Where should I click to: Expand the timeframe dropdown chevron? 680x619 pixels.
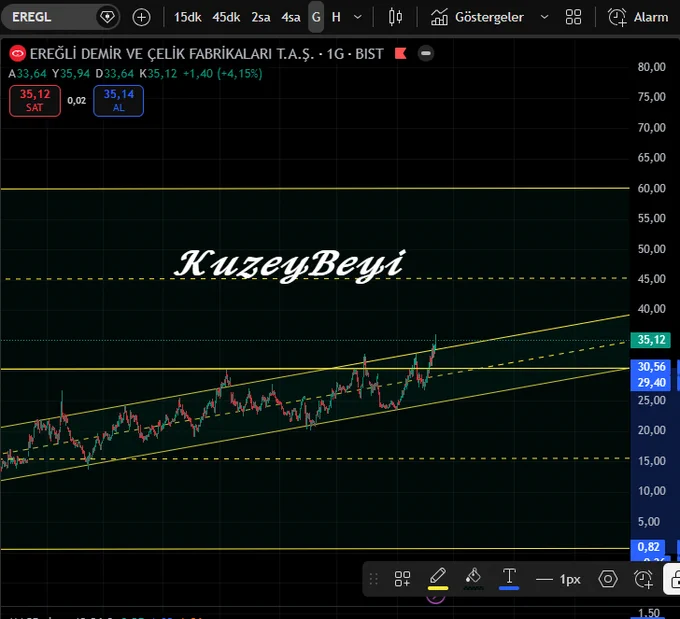coord(358,17)
